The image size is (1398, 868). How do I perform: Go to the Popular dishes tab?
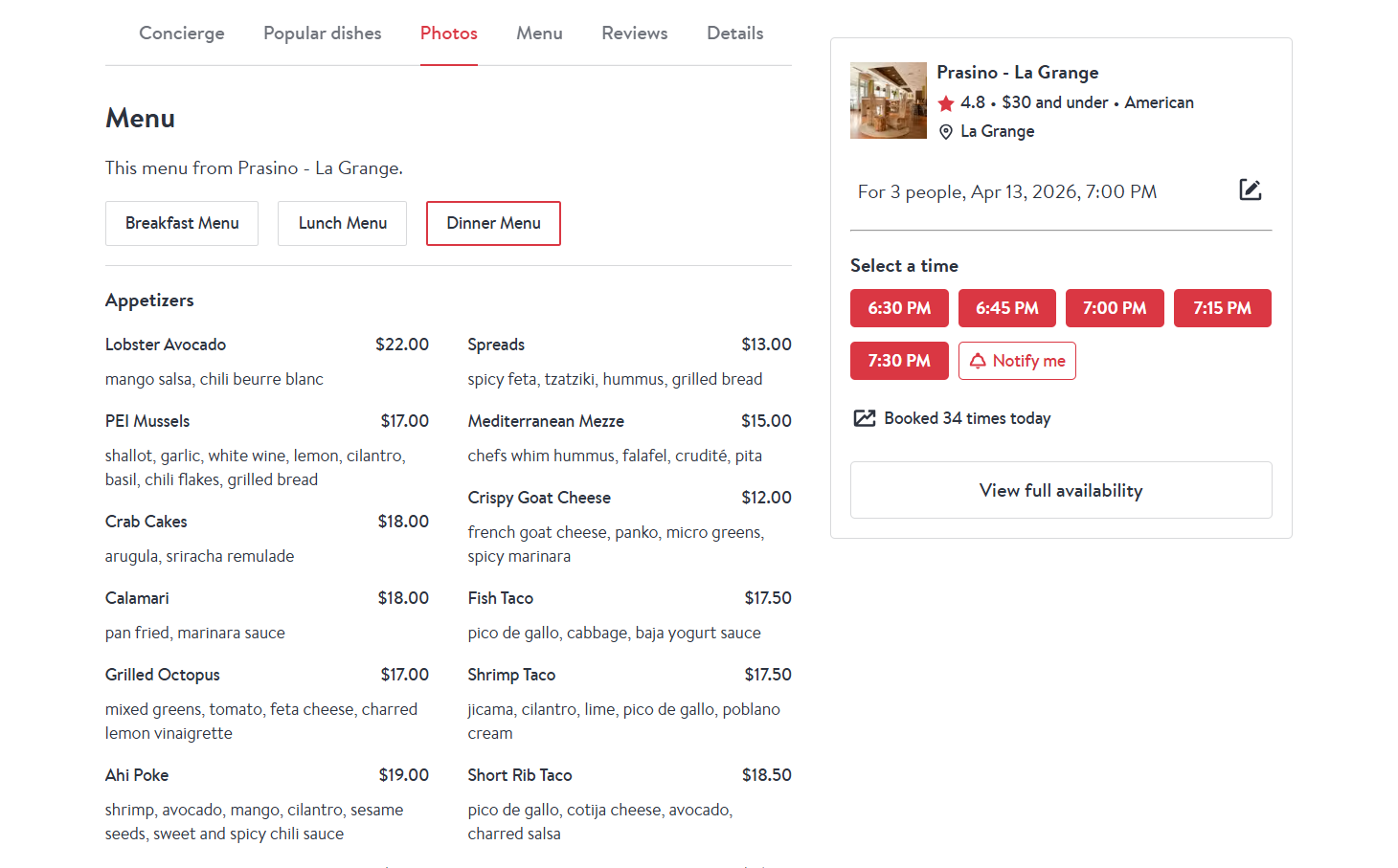(322, 33)
